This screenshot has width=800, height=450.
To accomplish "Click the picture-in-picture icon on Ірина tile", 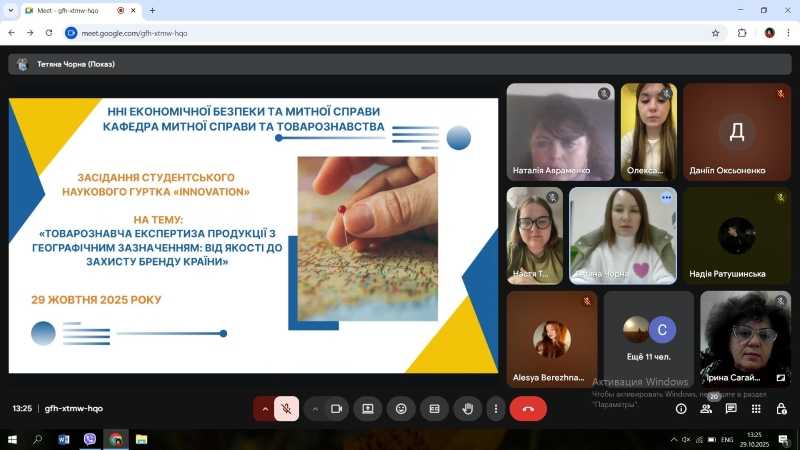I will point(781,378).
